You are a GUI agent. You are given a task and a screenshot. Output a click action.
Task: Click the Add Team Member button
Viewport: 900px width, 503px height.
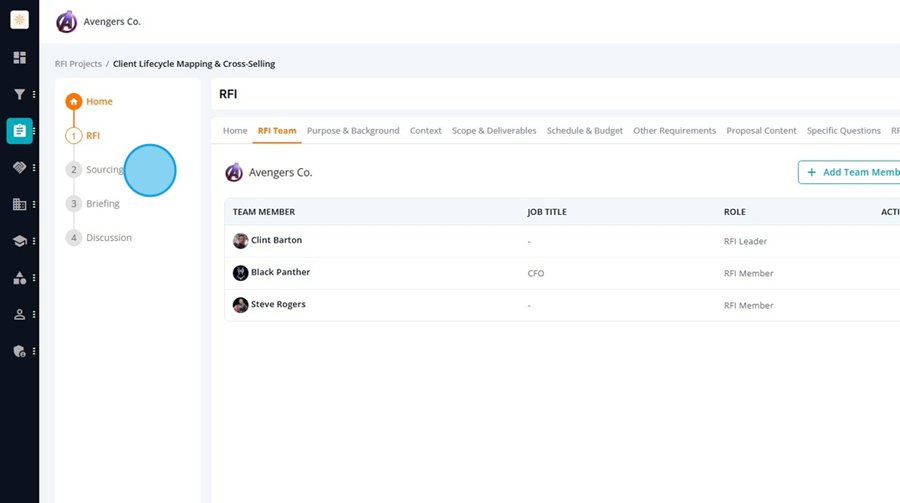[x=849, y=172]
